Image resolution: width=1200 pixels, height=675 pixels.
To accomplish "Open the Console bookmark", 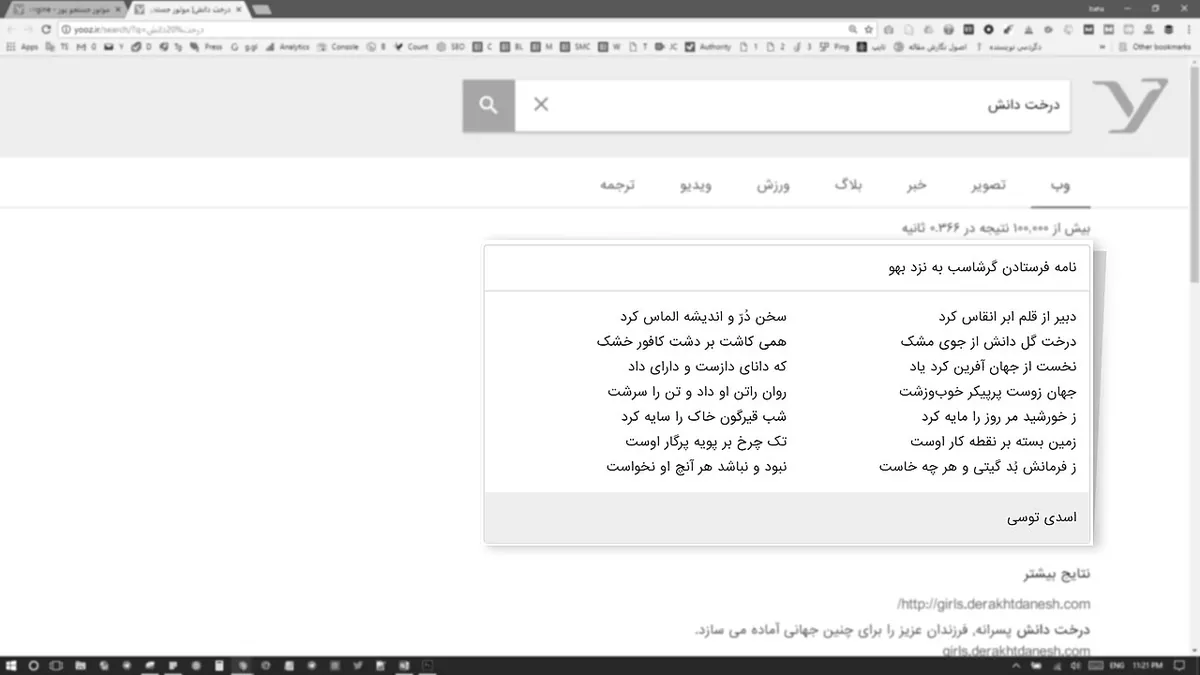I will pyautogui.click(x=339, y=47).
